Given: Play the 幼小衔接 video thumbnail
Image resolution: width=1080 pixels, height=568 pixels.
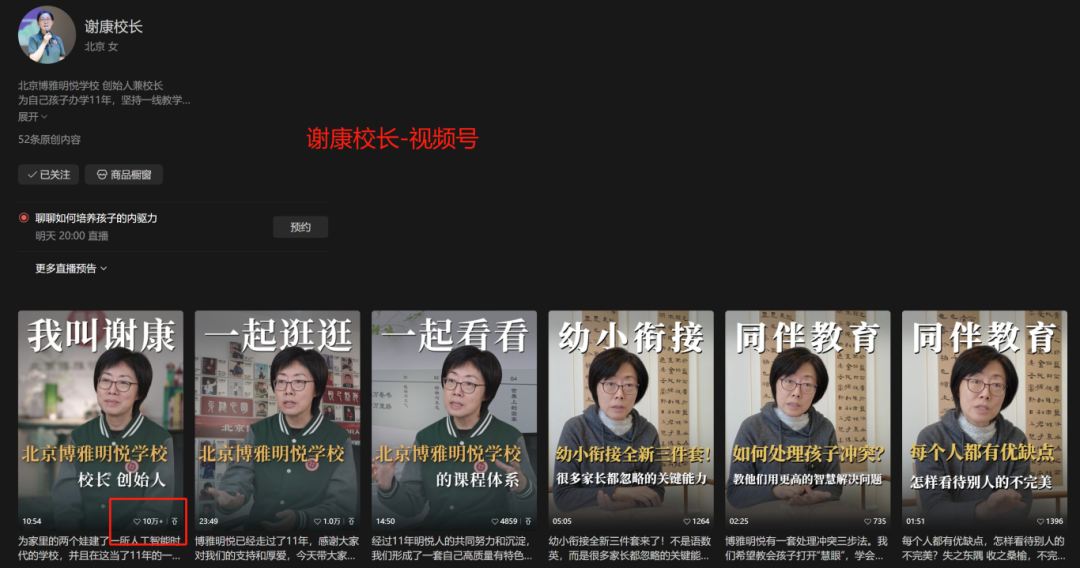Looking at the screenshot, I should [630, 410].
